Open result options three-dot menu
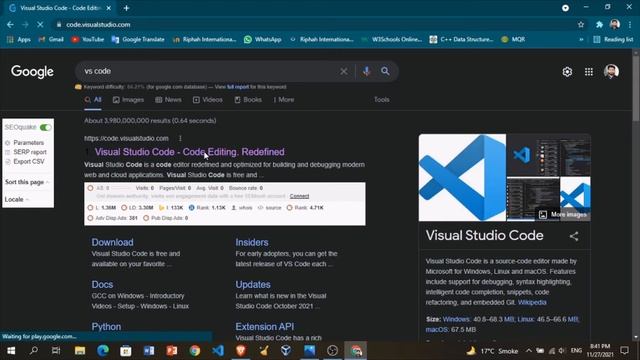The image size is (640, 360). coord(180,138)
